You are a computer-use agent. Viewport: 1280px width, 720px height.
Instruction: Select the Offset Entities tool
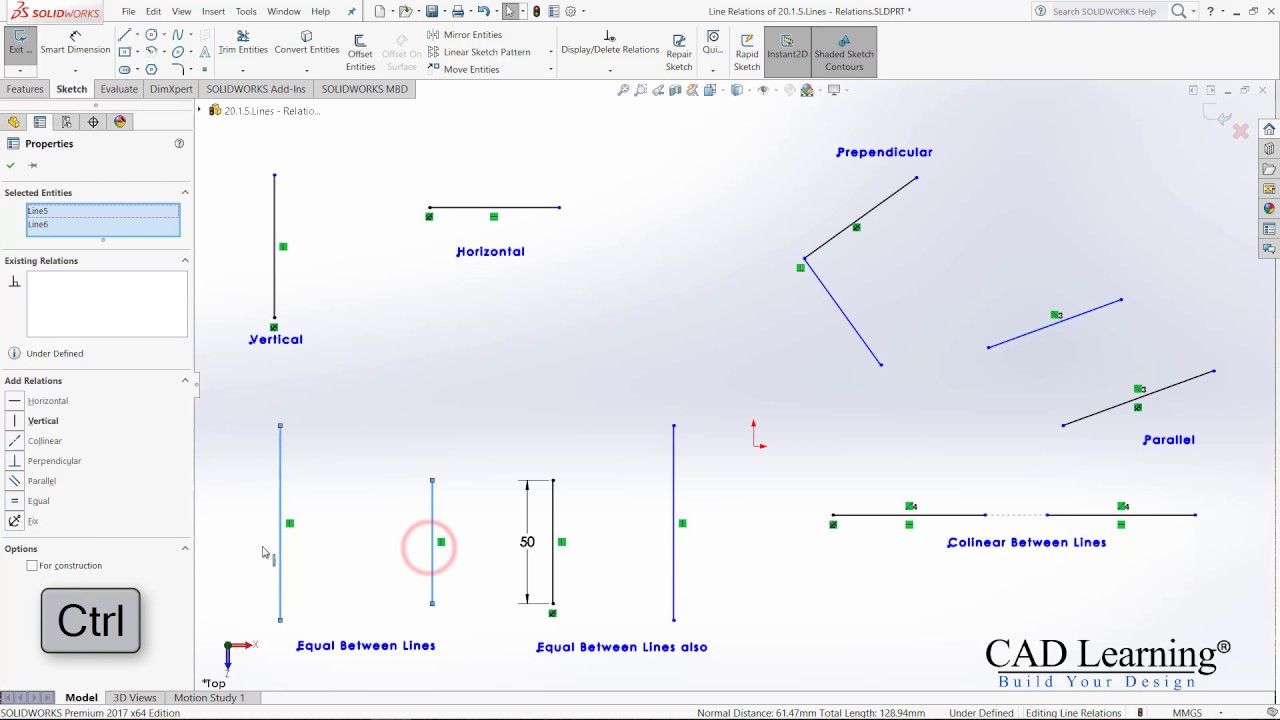(x=360, y=53)
